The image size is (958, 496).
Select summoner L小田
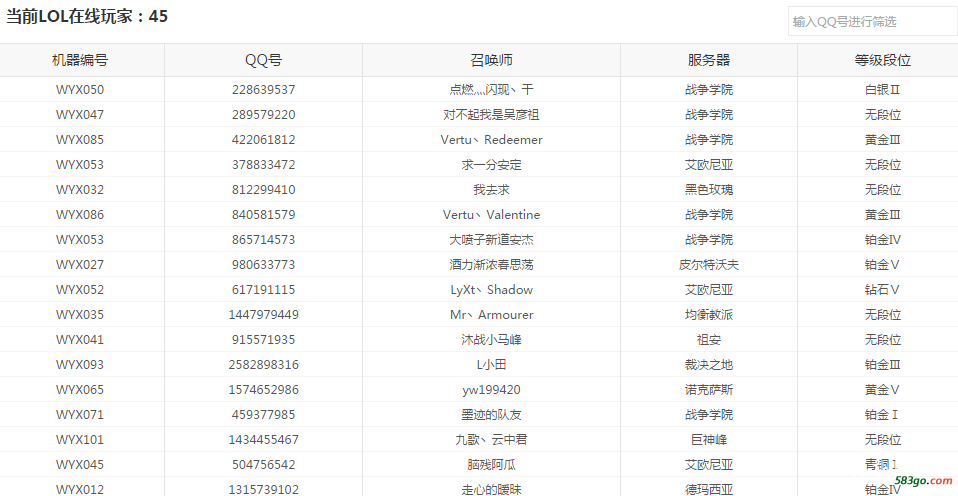coord(491,365)
